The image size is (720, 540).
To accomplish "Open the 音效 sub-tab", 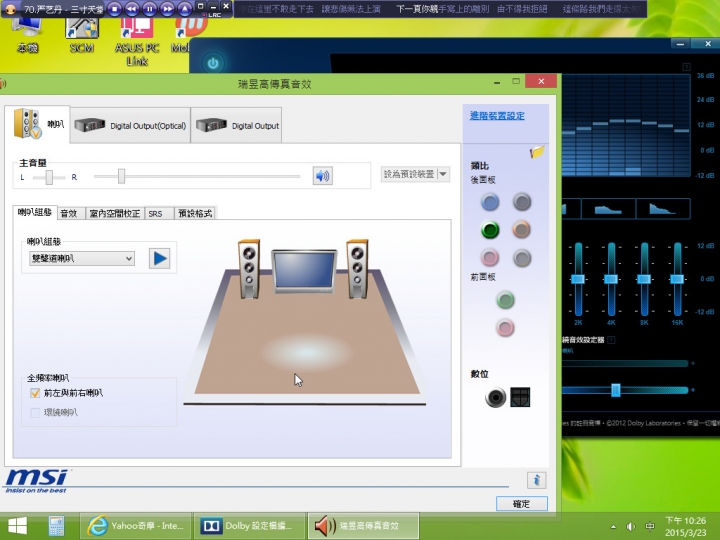I will 69,214.
